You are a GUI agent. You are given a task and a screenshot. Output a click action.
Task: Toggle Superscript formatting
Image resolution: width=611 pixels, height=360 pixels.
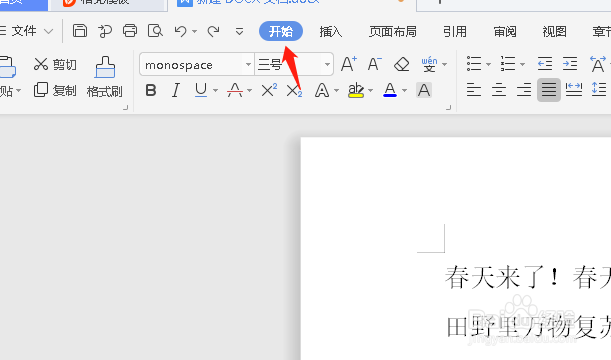269,90
